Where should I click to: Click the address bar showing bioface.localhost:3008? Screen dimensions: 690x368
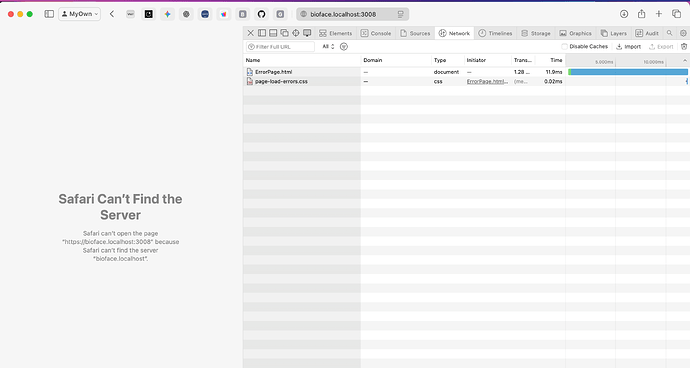coord(352,14)
